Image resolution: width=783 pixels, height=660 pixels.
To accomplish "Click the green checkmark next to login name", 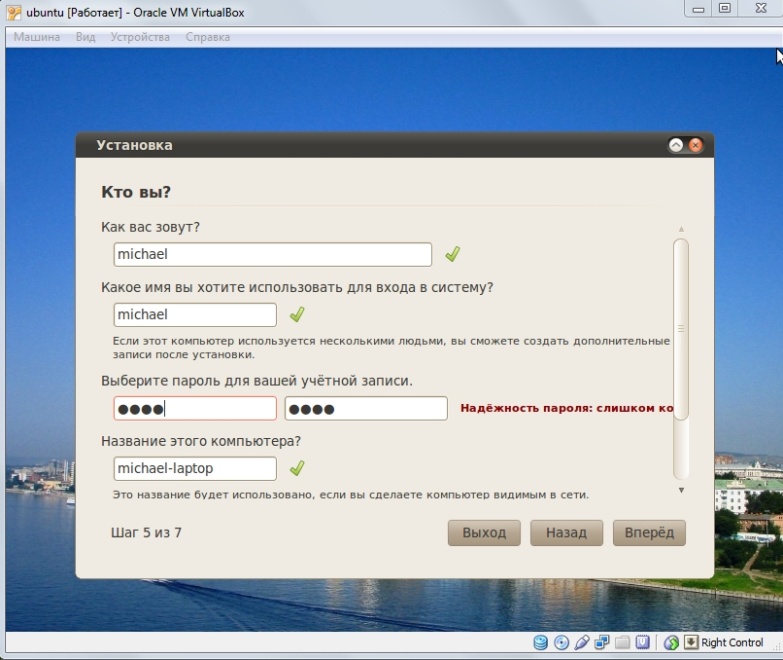I will [x=297, y=314].
